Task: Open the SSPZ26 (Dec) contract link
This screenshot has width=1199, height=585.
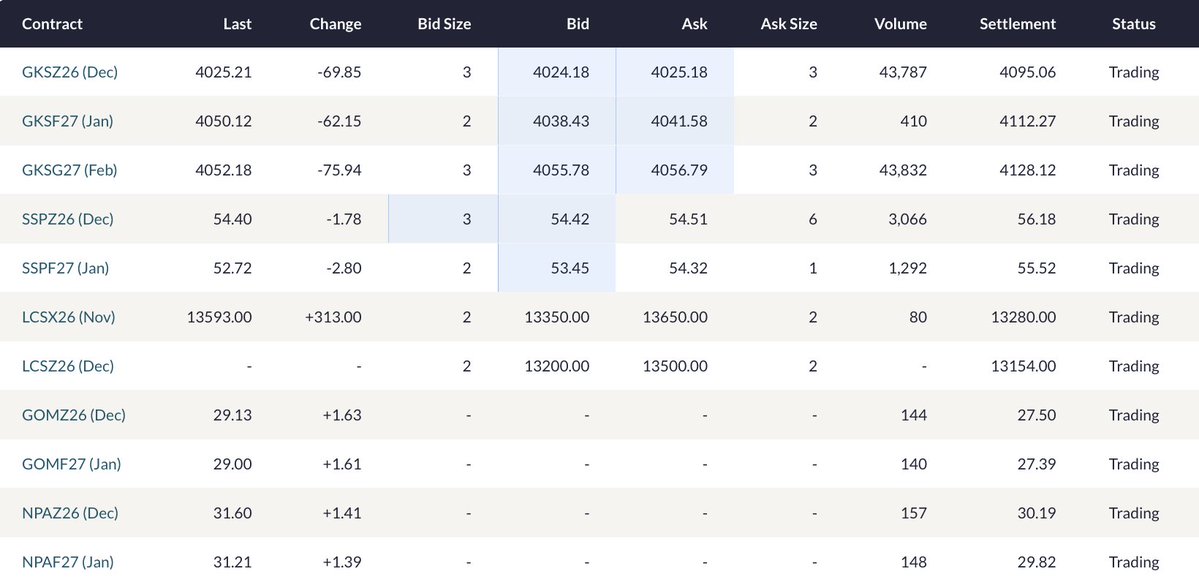Action: (x=67, y=219)
